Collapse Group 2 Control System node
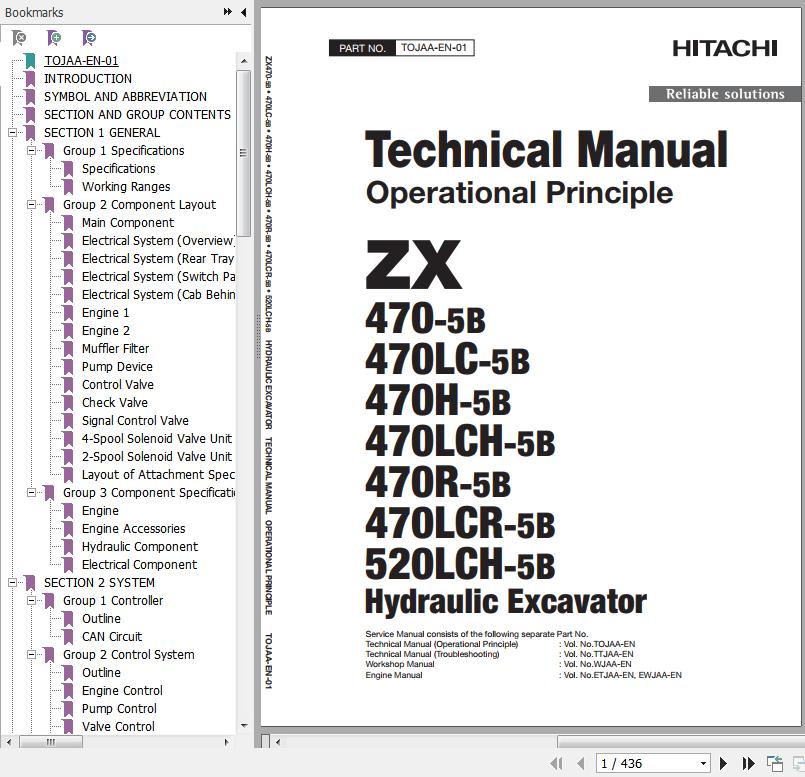Image resolution: width=805 pixels, height=777 pixels. point(32,654)
